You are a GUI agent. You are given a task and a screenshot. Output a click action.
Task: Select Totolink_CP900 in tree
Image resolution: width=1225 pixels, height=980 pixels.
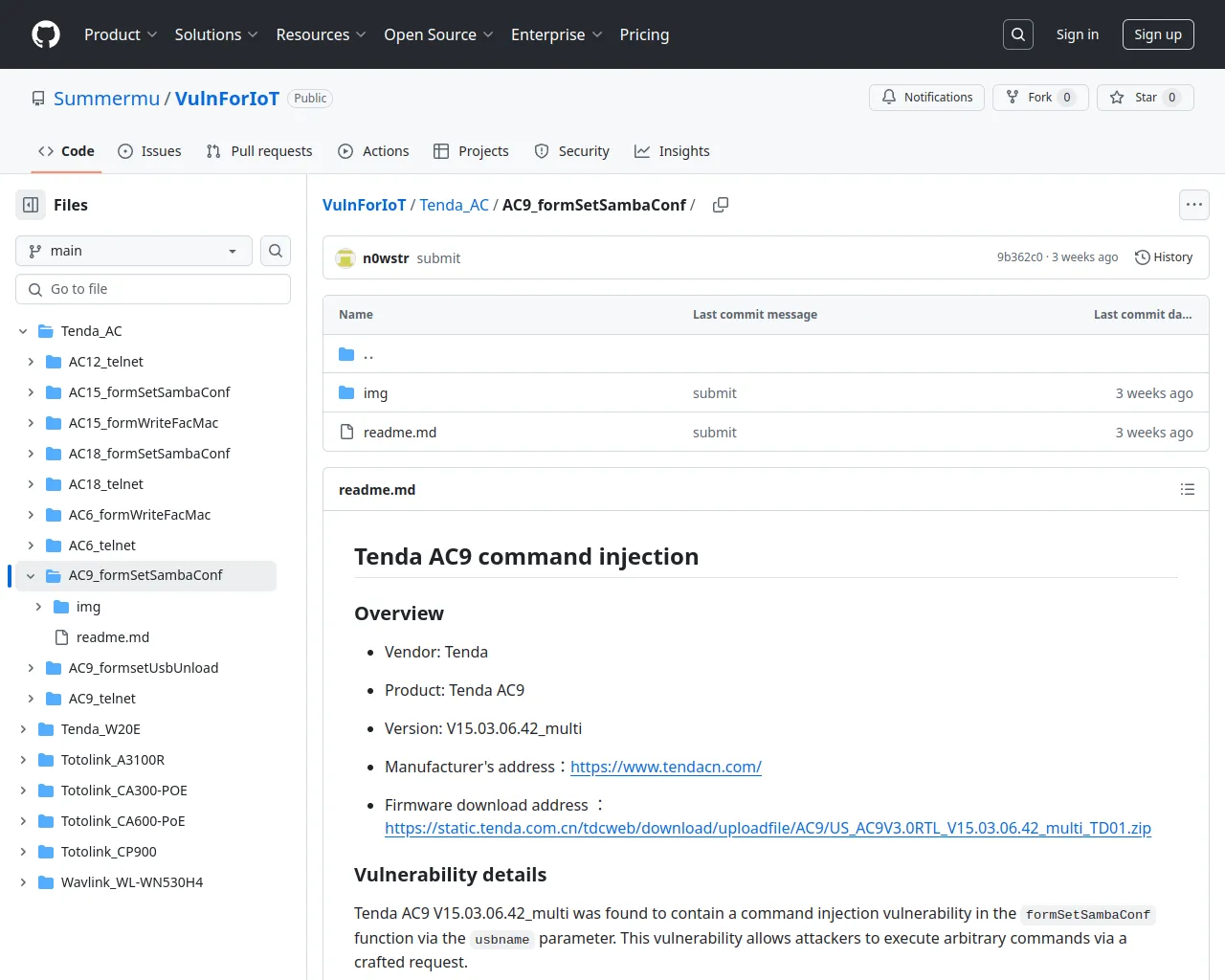(109, 852)
